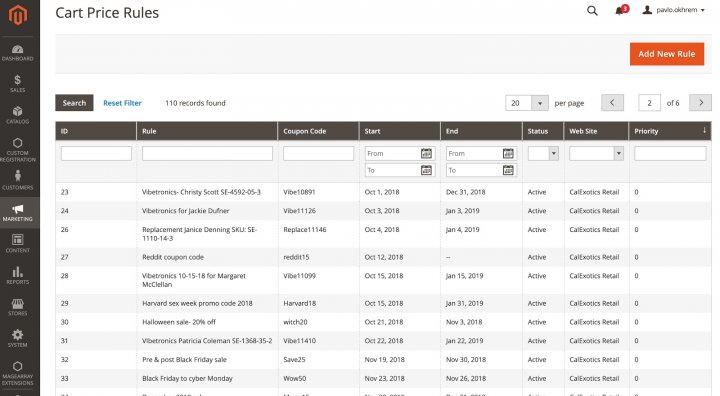The image size is (720, 396).
Task: Open Start To calendar picker
Action: click(x=426, y=170)
